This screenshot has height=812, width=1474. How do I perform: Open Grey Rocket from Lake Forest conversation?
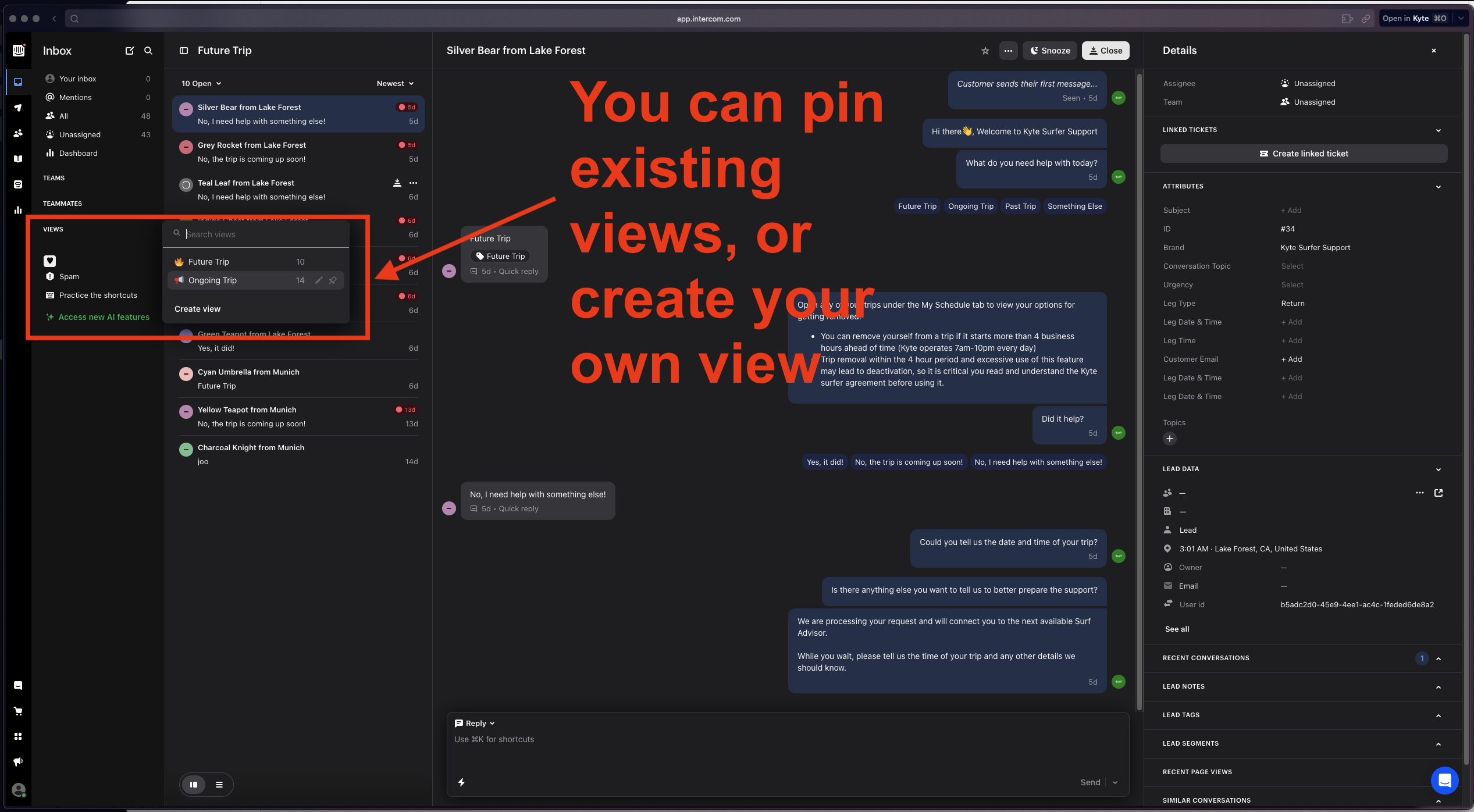[x=298, y=152]
